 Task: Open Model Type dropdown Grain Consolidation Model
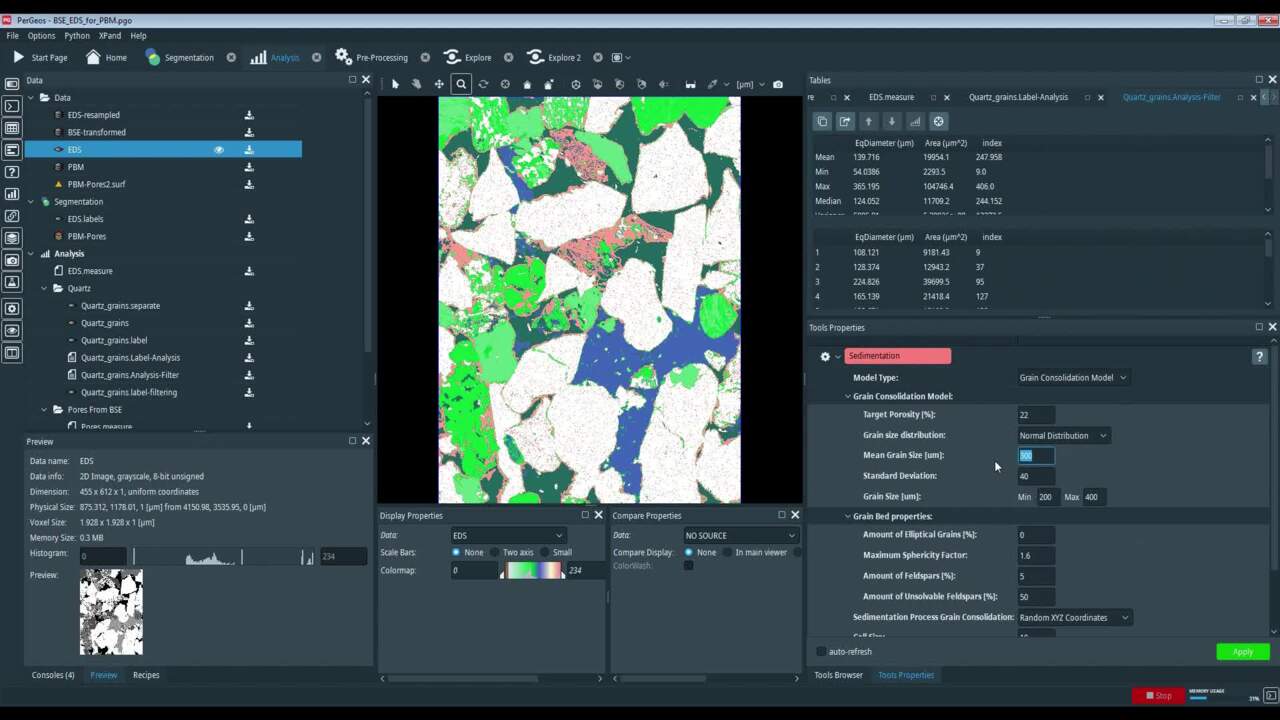(1072, 378)
